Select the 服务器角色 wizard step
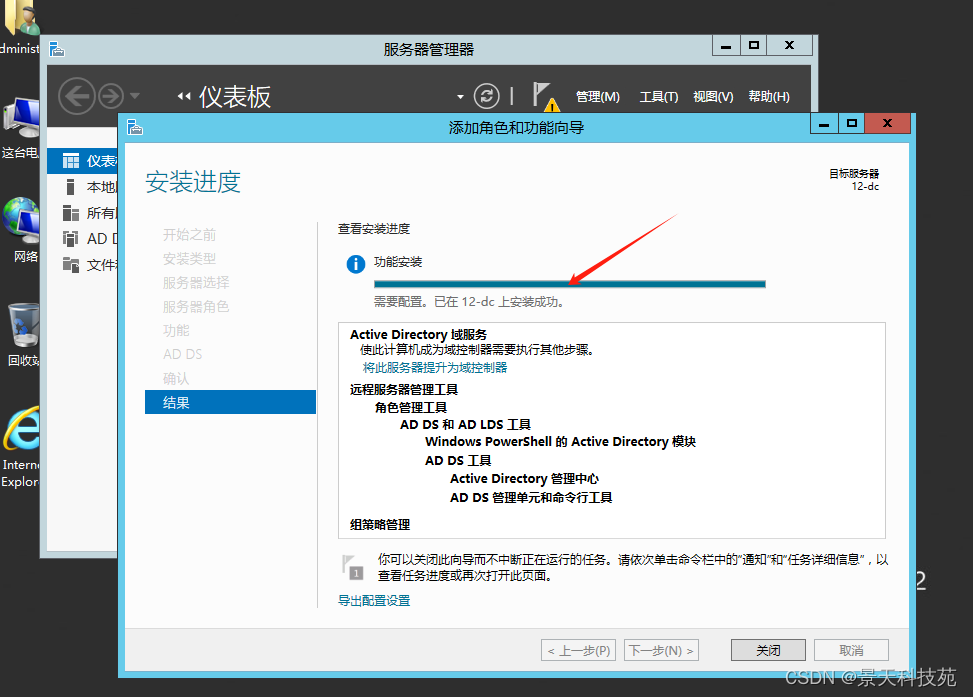The height and width of the screenshot is (697, 973). 195,307
